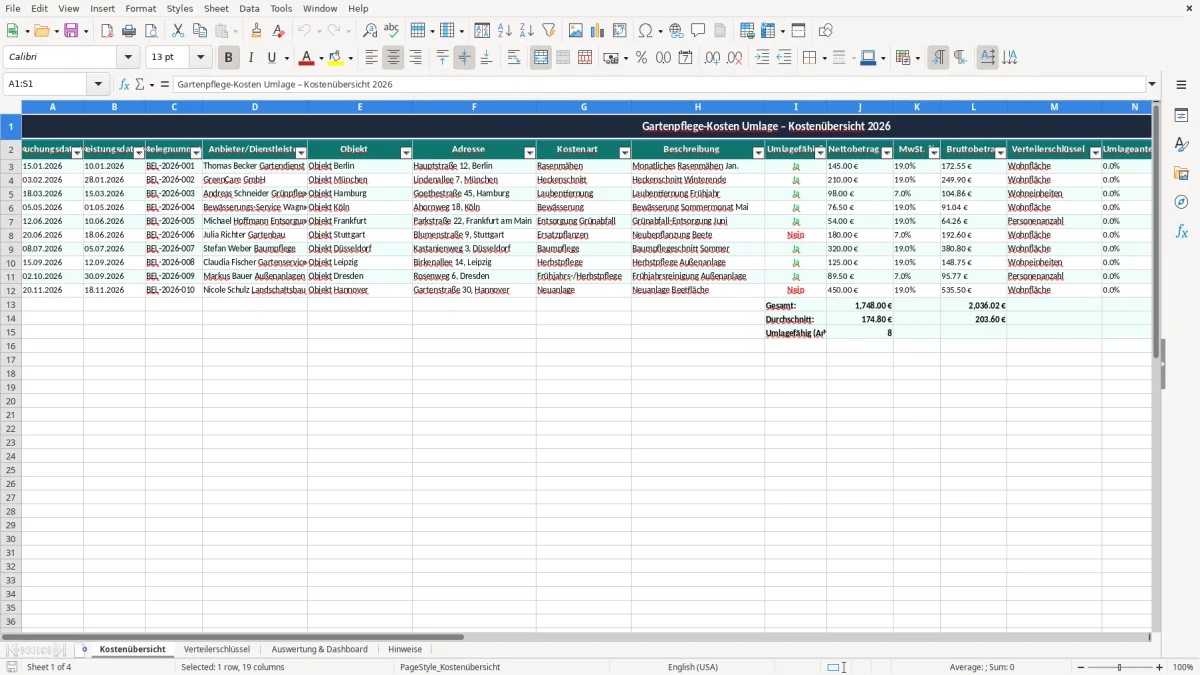Switch to the Verteilerschlüssel sheet tab
Viewport: 1200px width, 675px height.
(x=217, y=649)
